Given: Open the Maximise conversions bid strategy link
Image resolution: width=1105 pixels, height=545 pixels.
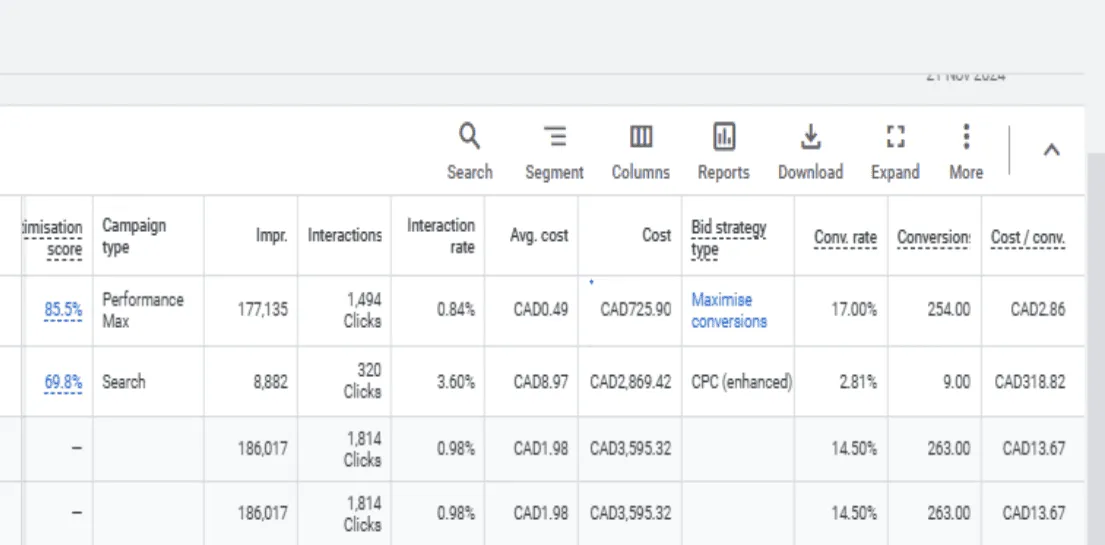Looking at the screenshot, I should point(729,310).
